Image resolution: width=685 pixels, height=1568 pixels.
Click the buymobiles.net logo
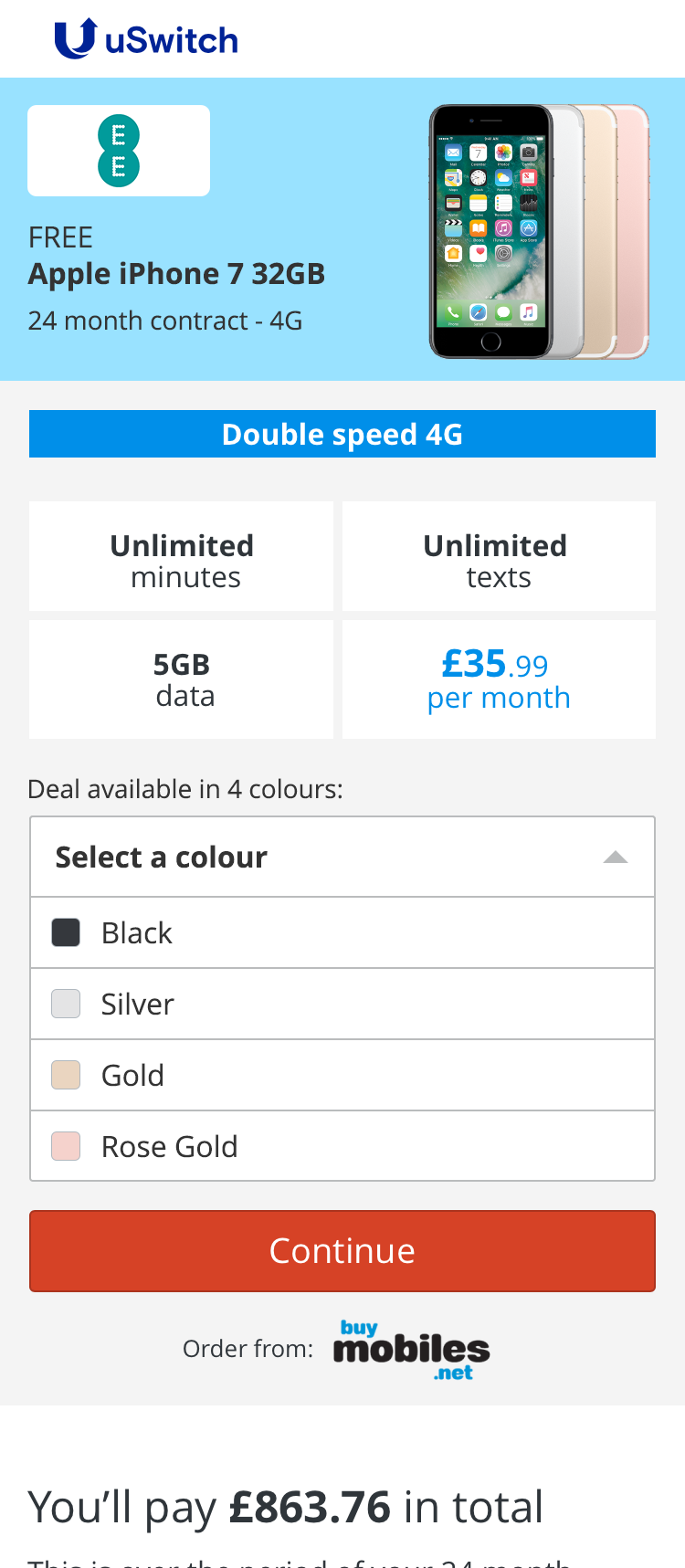411,1350
